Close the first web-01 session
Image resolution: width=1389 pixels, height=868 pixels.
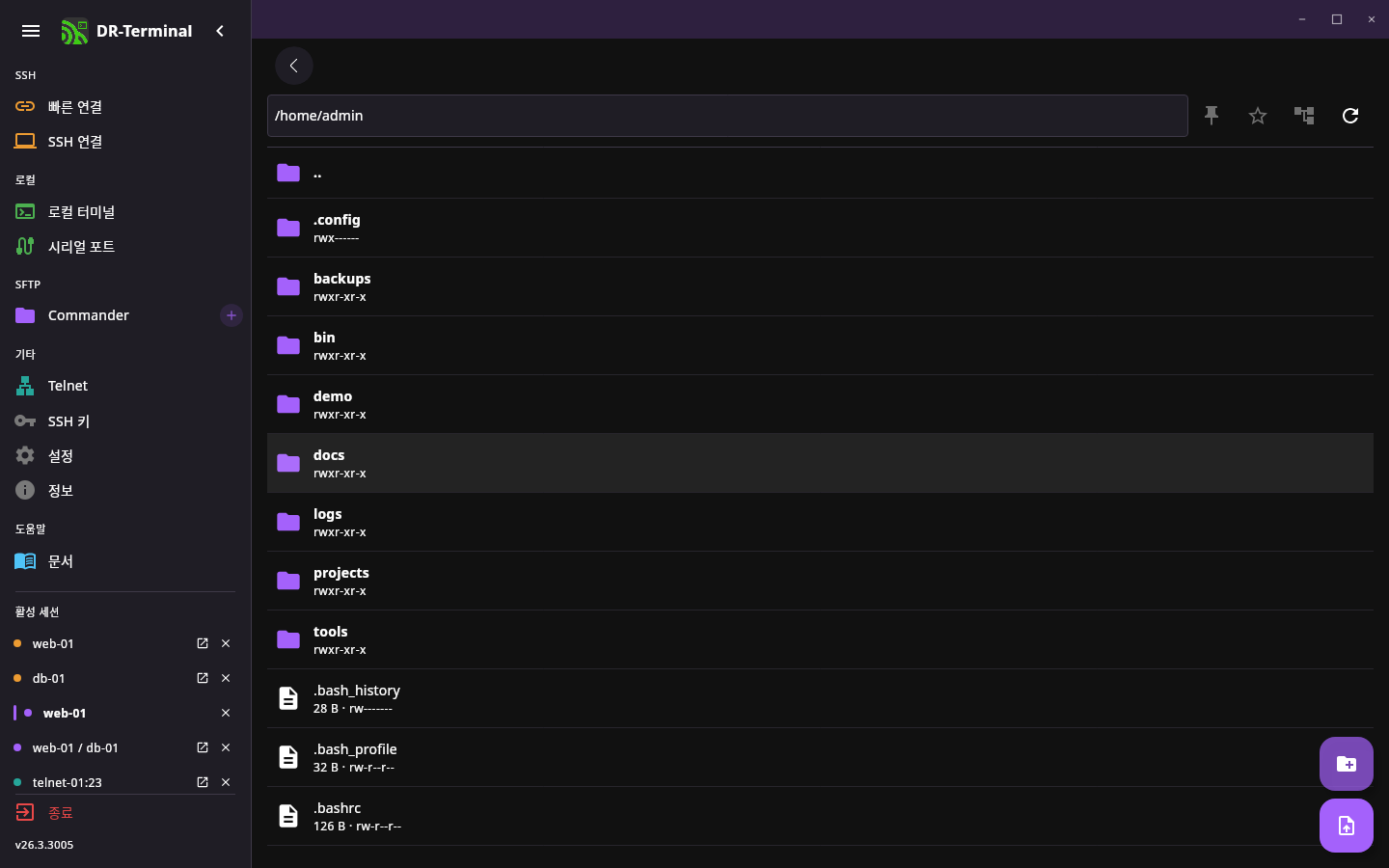coord(226,643)
